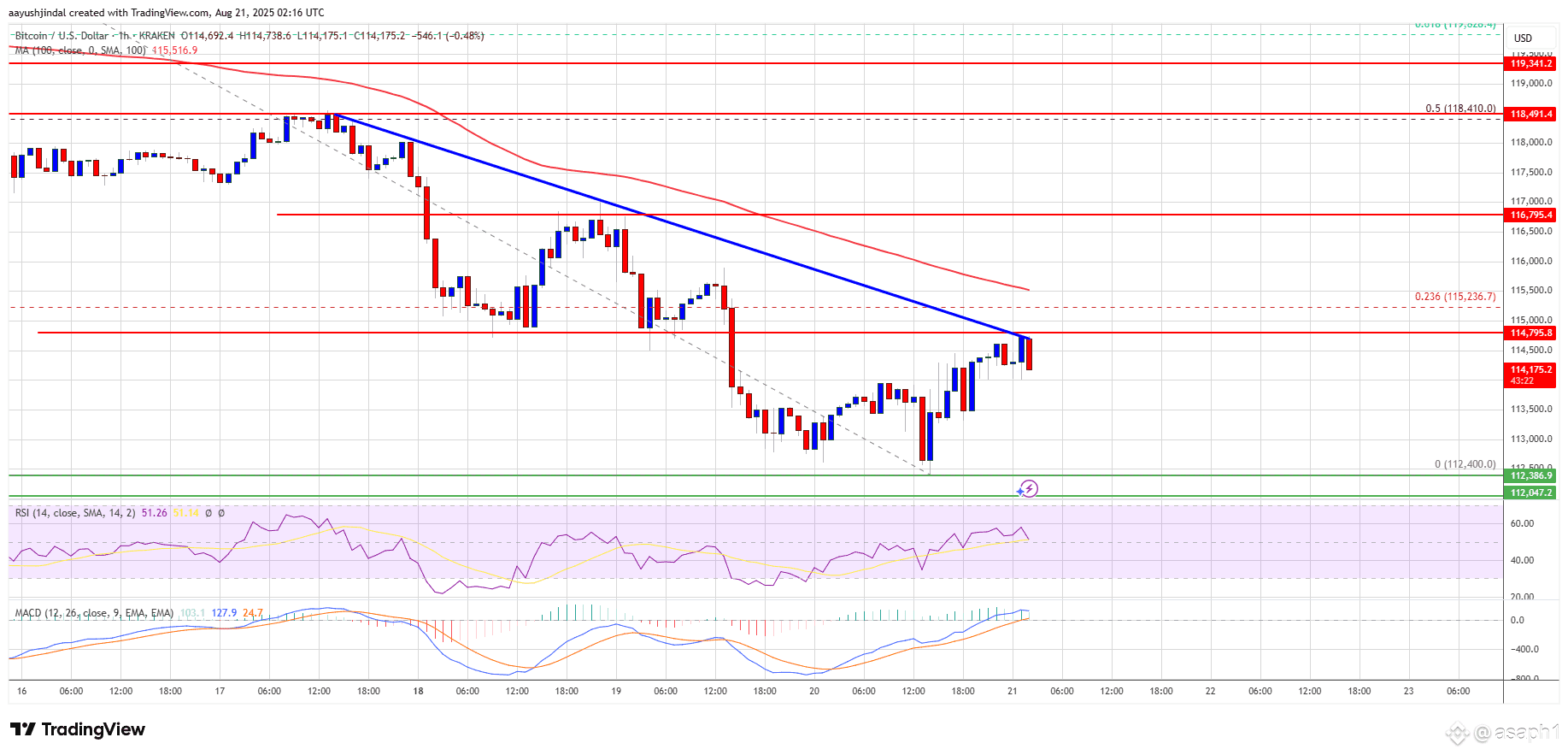Click the RSI value 51.26 readout
The height and width of the screenshot is (755, 1568).
[x=155, y=513]
